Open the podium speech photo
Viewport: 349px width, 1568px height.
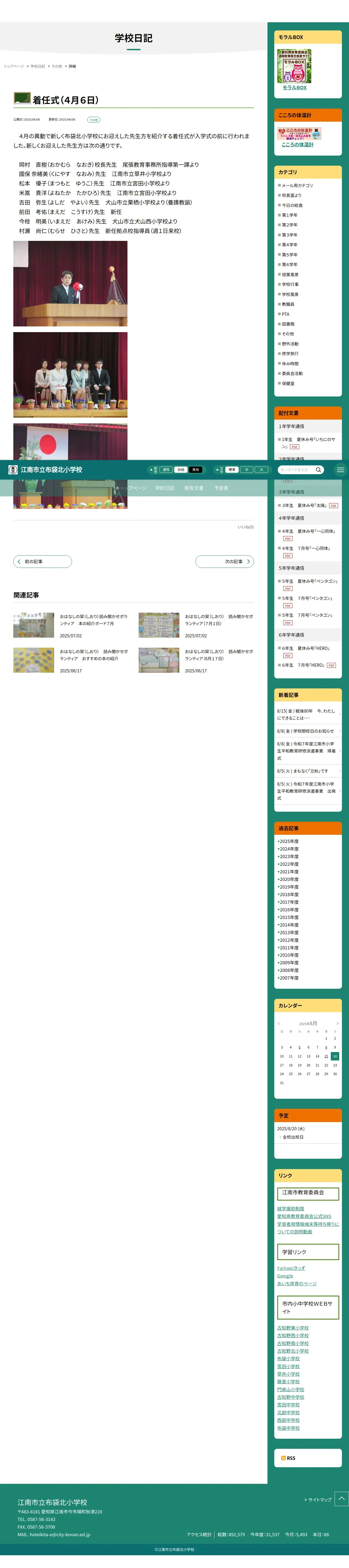pos(71,284)
